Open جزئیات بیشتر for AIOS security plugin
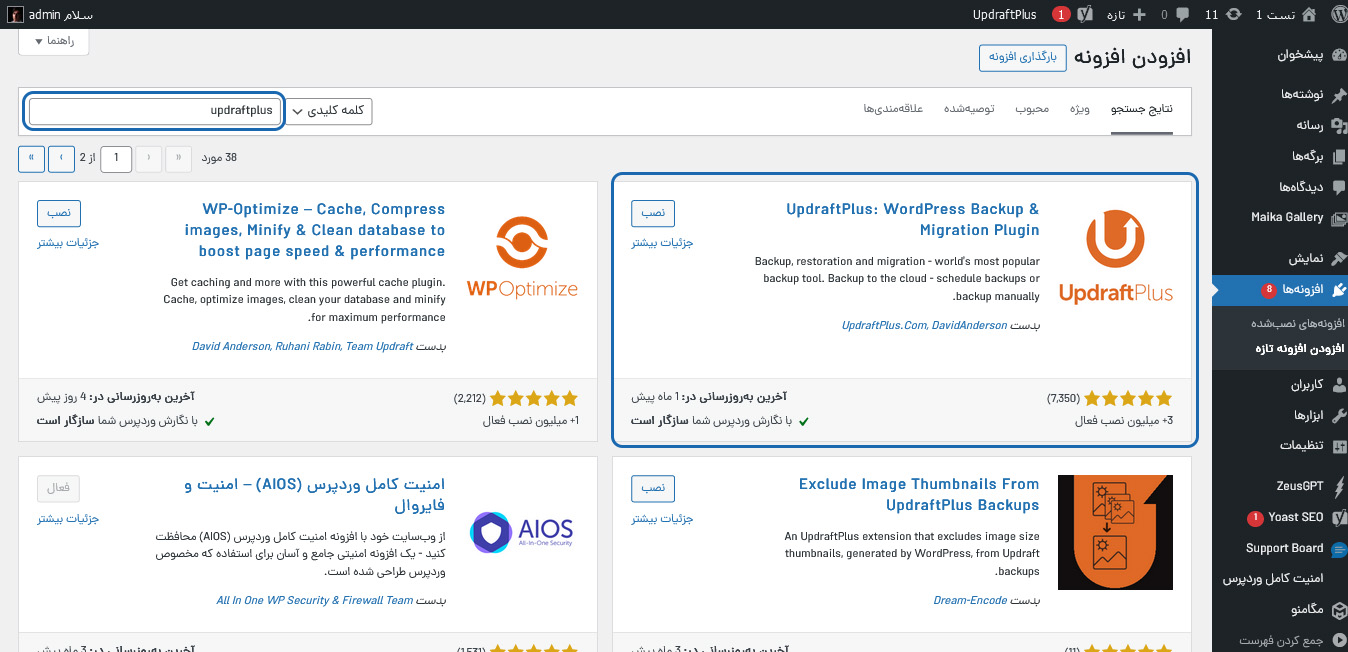The height and width of the screenshot is (652, 1348). coord(69,518)
